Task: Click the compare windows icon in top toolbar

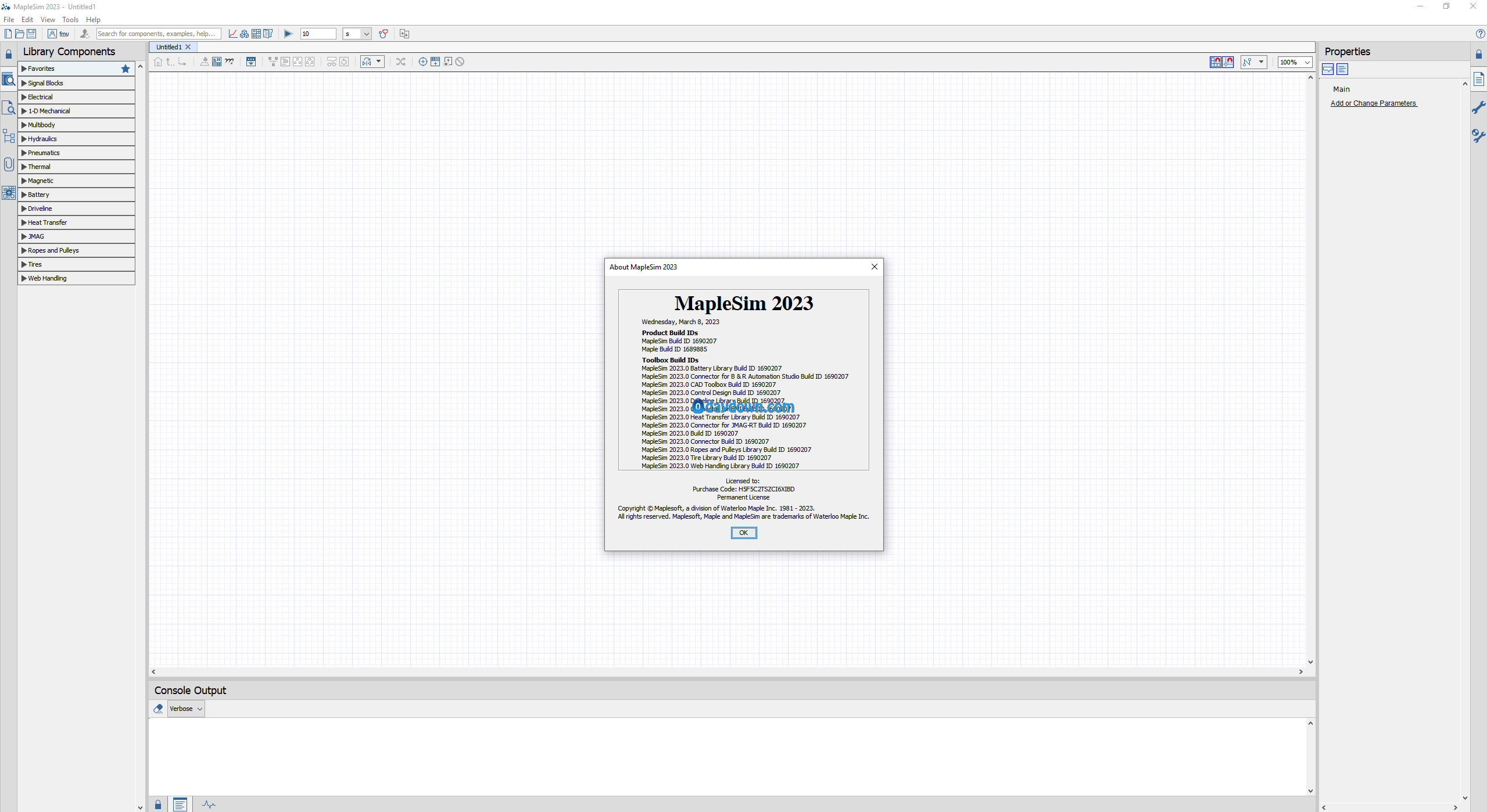Action: point(404,34)
